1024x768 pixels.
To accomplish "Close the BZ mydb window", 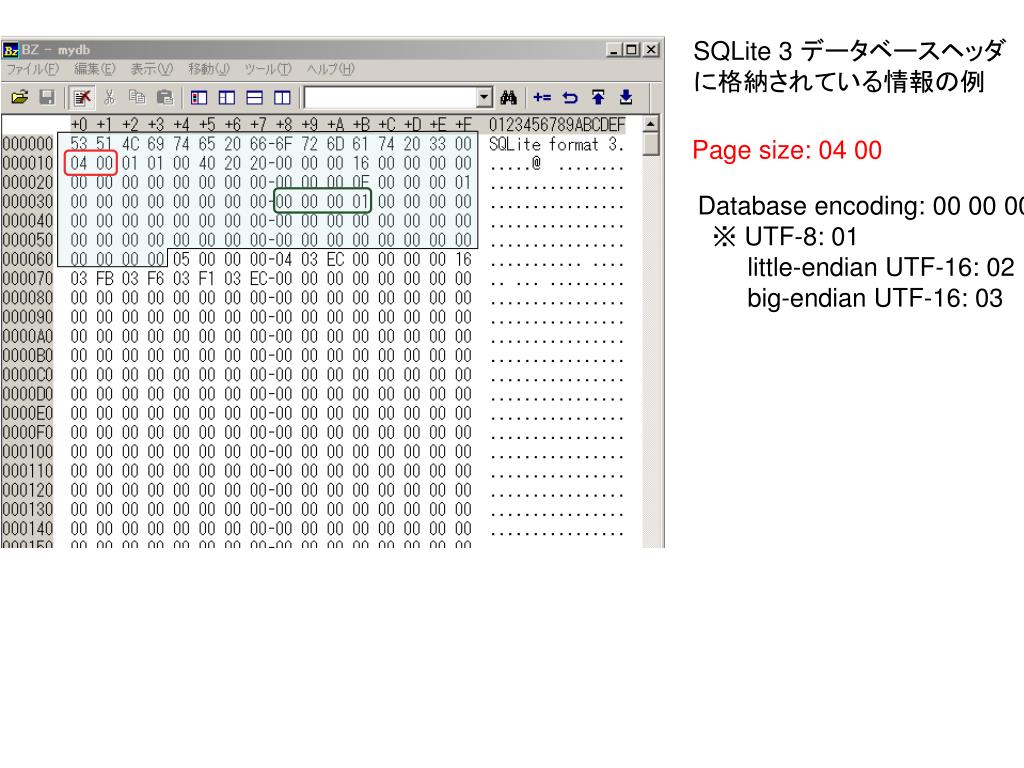I will tap(651, 50).
